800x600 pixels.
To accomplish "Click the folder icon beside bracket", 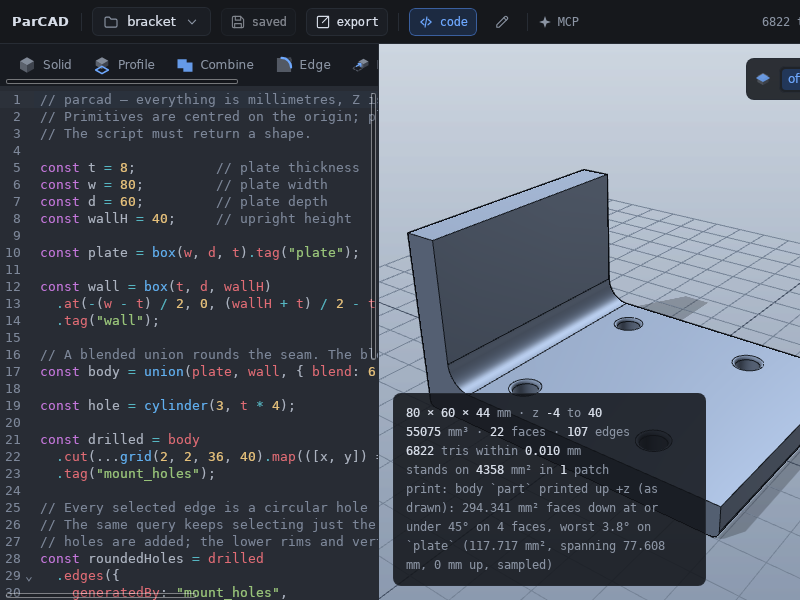I will point(111,22).
